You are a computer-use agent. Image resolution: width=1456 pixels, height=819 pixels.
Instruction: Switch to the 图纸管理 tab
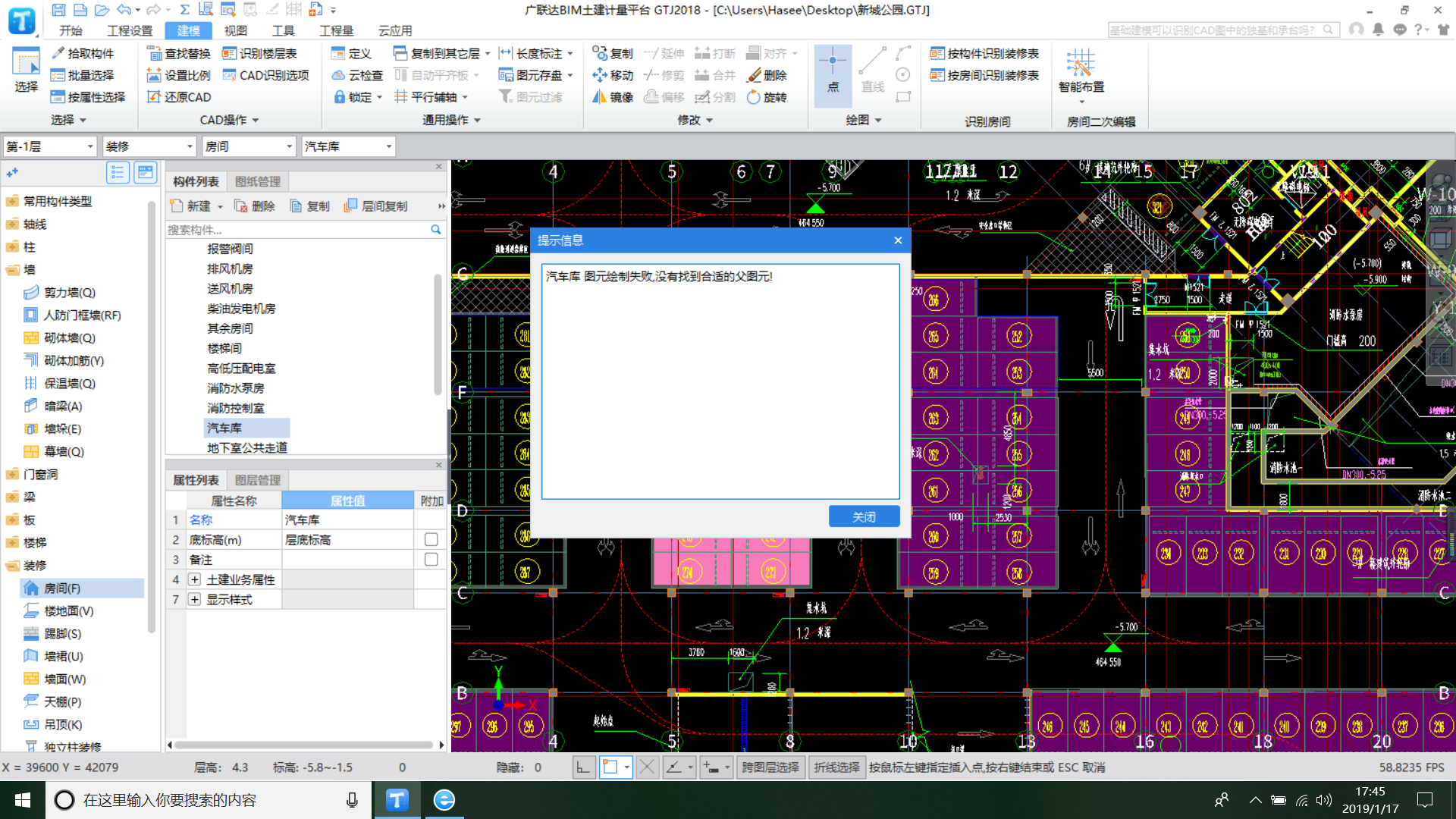click(x=258, y=181)
